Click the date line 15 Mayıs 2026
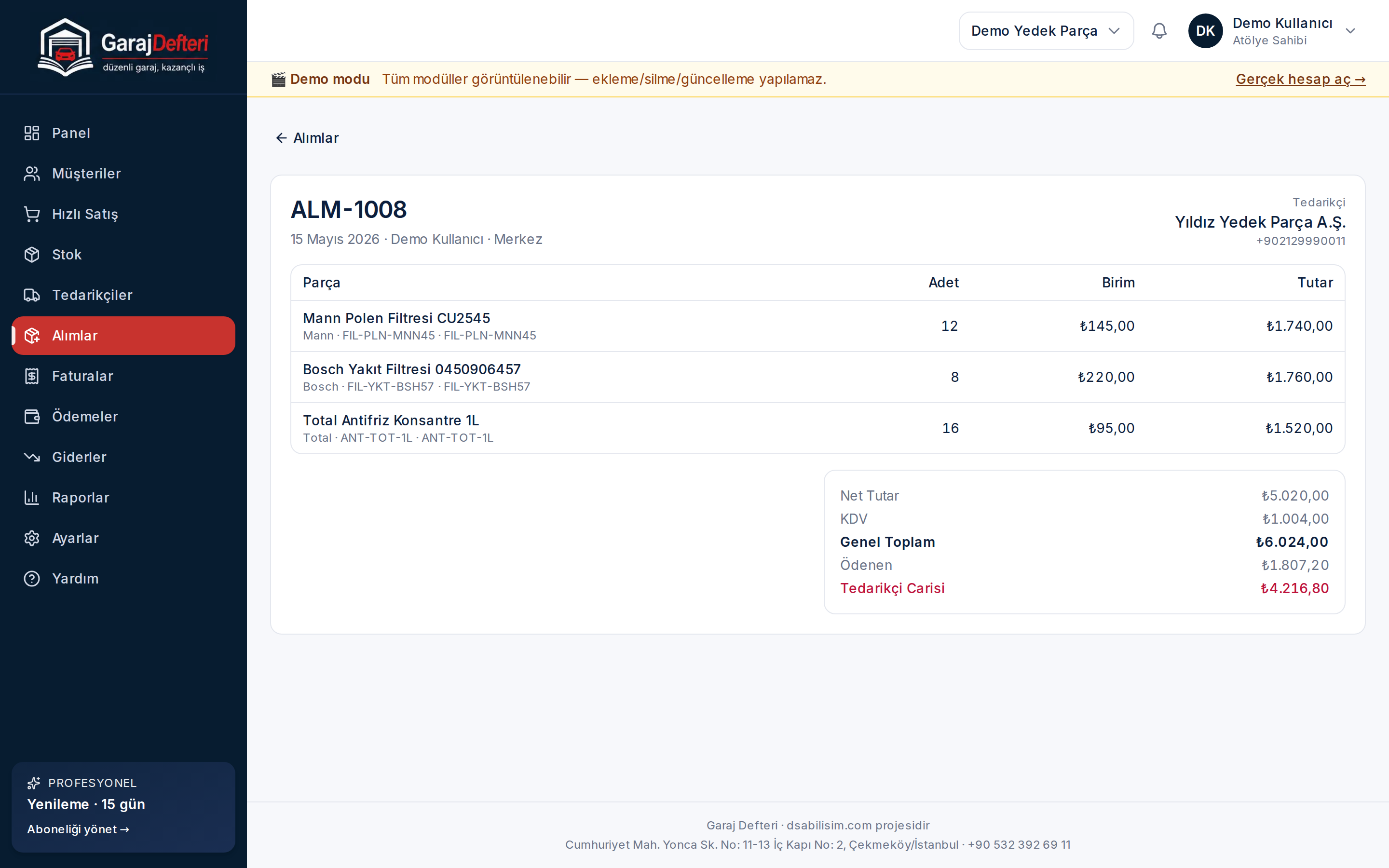This screenshot has height=868, width=1389. pyautogui.click(x=335, y=239)
